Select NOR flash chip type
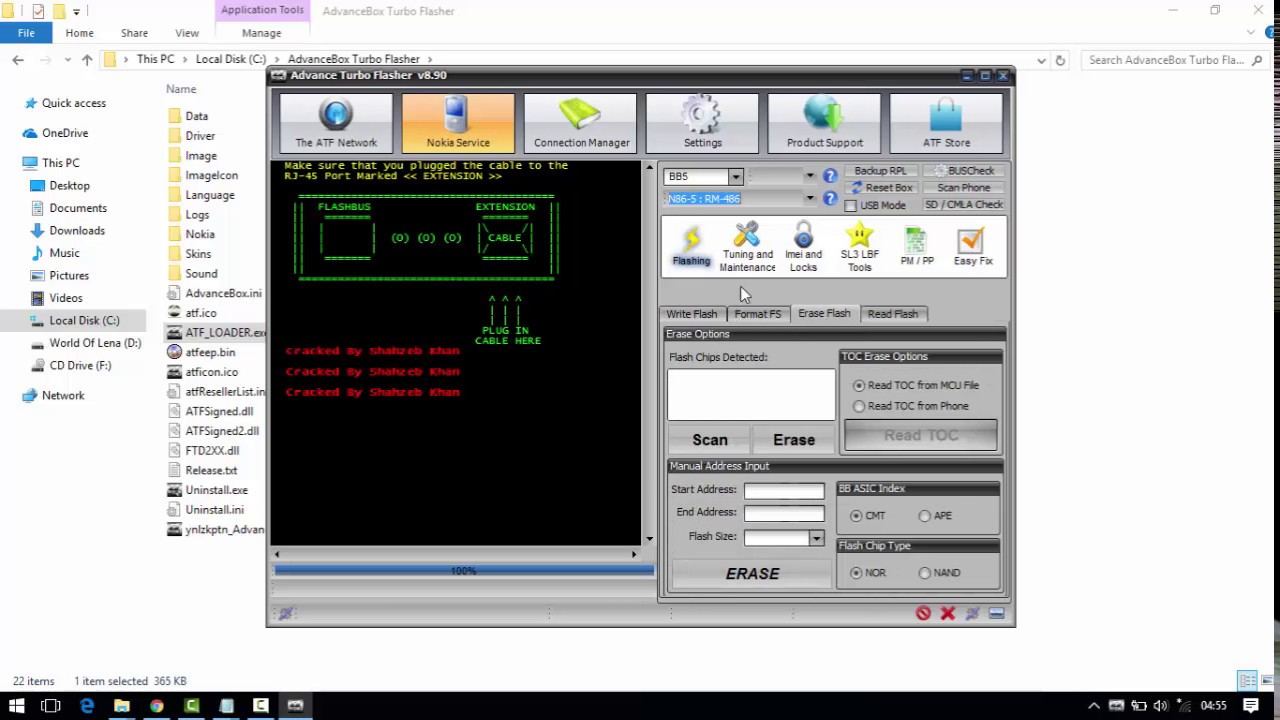 click(856, 573)
